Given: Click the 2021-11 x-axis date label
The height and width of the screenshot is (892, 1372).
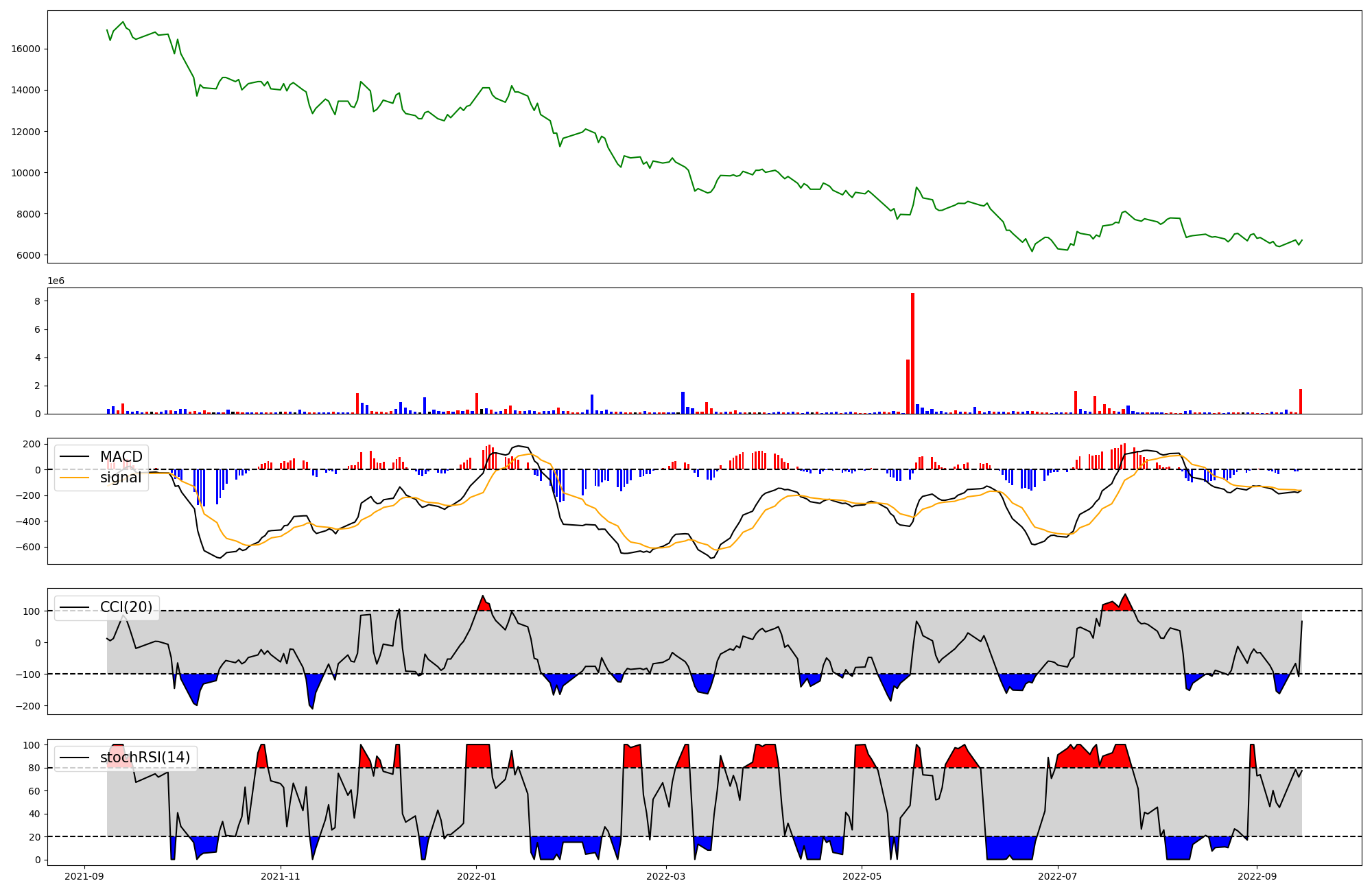Looking at the screenshot, I should (281, 876).
